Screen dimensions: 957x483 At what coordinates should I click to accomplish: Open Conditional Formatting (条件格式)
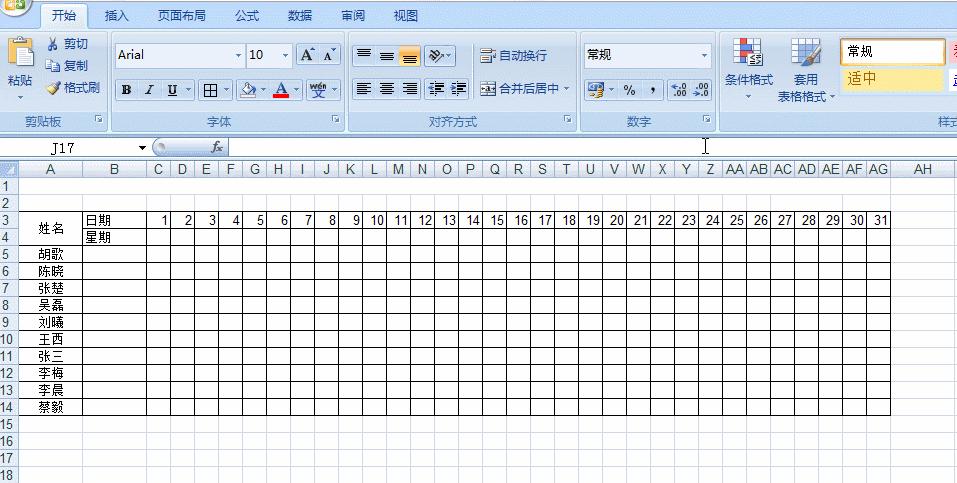[748, 69]
